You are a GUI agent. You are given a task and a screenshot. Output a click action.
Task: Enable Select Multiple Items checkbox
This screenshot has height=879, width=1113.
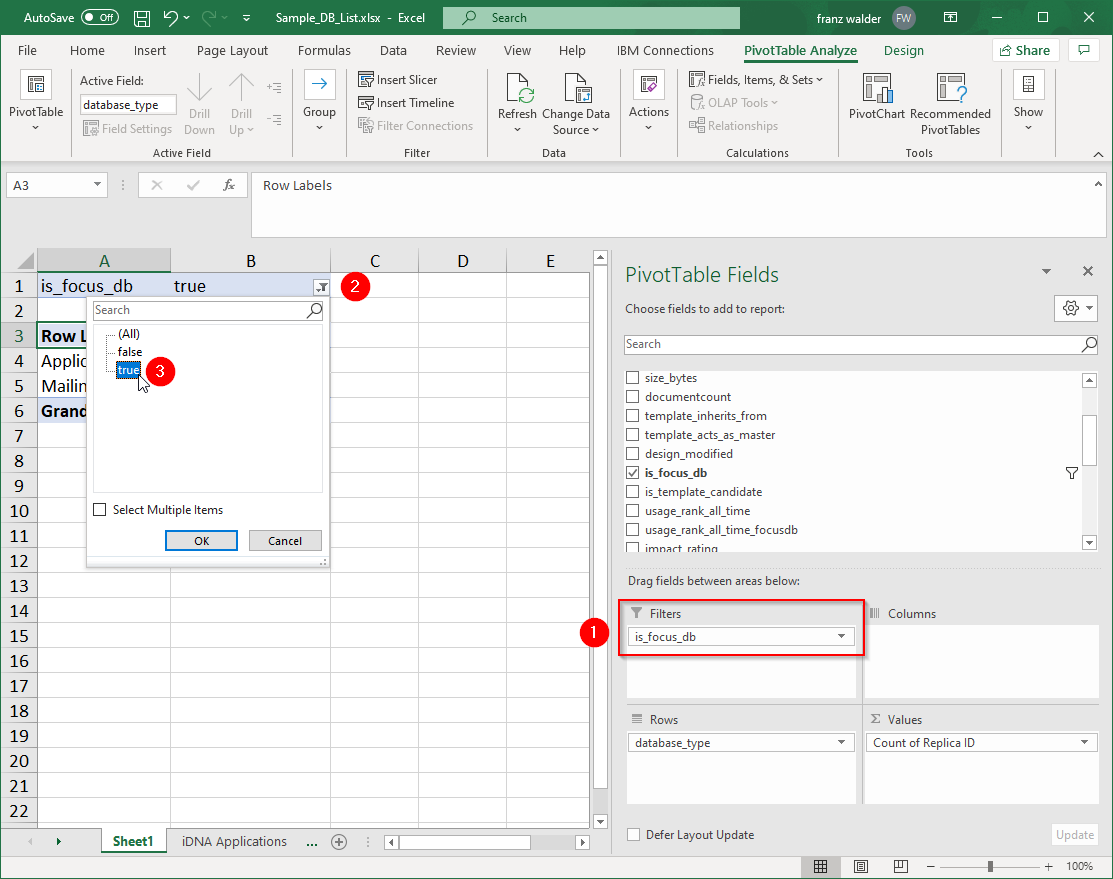coord(100,510)
